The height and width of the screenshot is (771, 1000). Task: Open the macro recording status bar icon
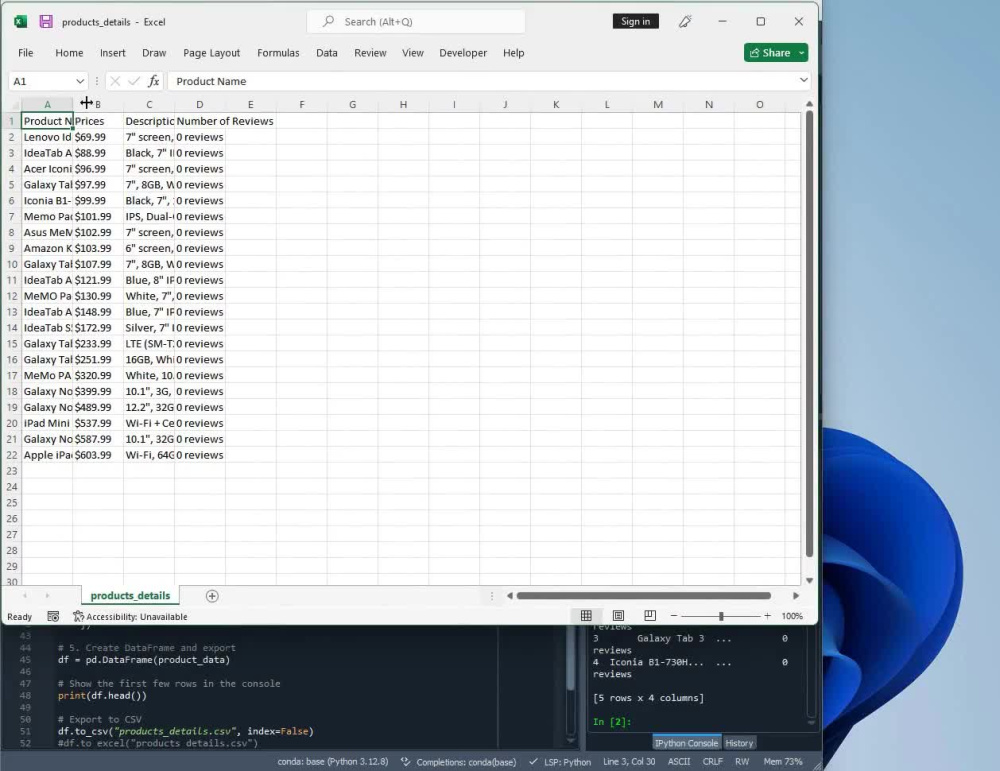54,617
